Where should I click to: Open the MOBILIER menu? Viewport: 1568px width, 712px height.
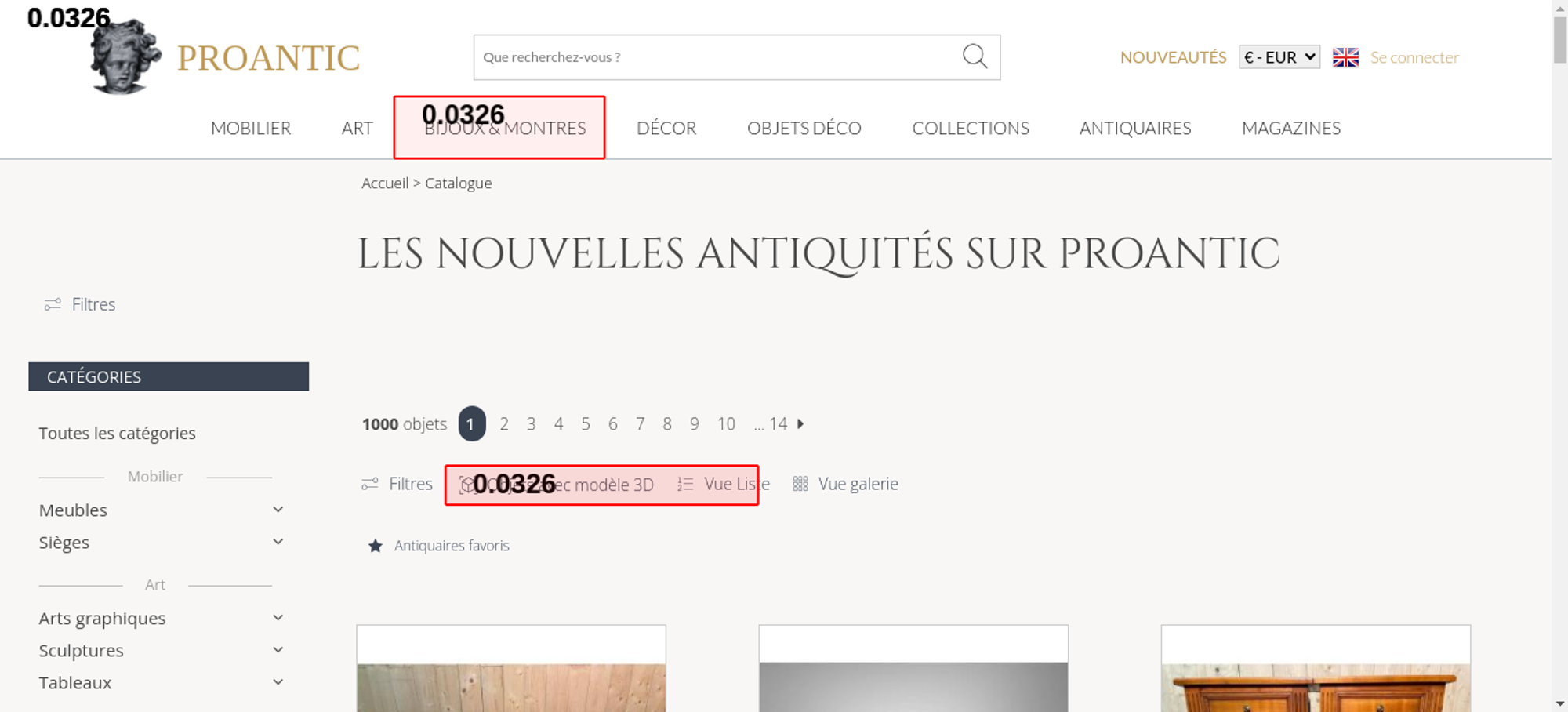point(251,128)
